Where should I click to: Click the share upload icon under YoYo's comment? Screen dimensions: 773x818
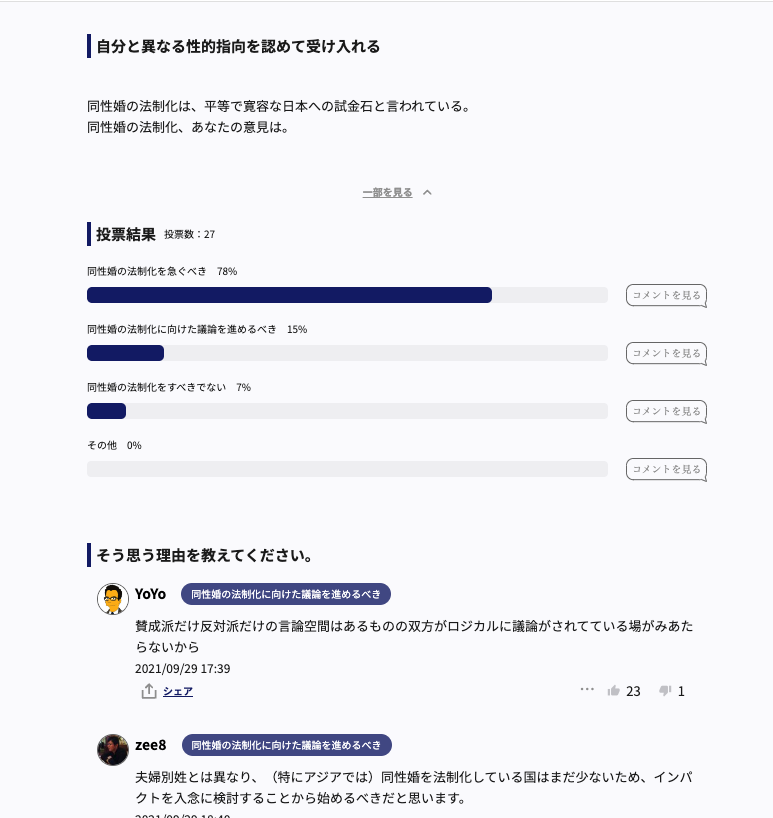(149, 691)
